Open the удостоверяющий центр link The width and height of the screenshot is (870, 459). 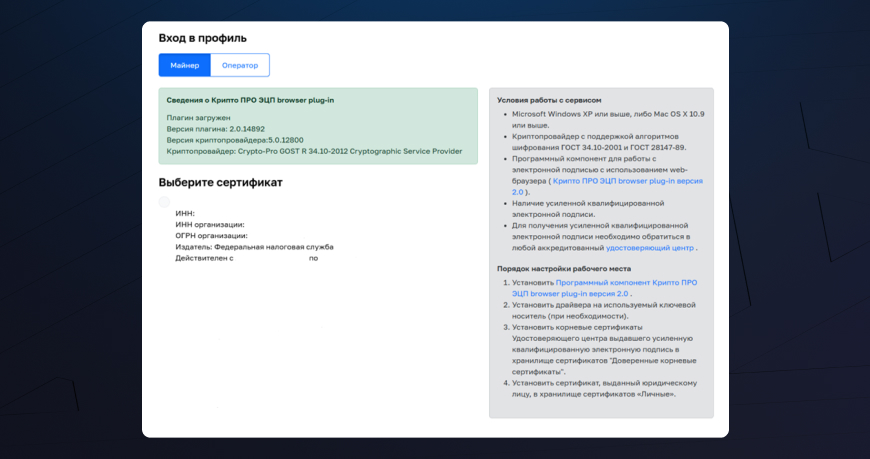650,247
